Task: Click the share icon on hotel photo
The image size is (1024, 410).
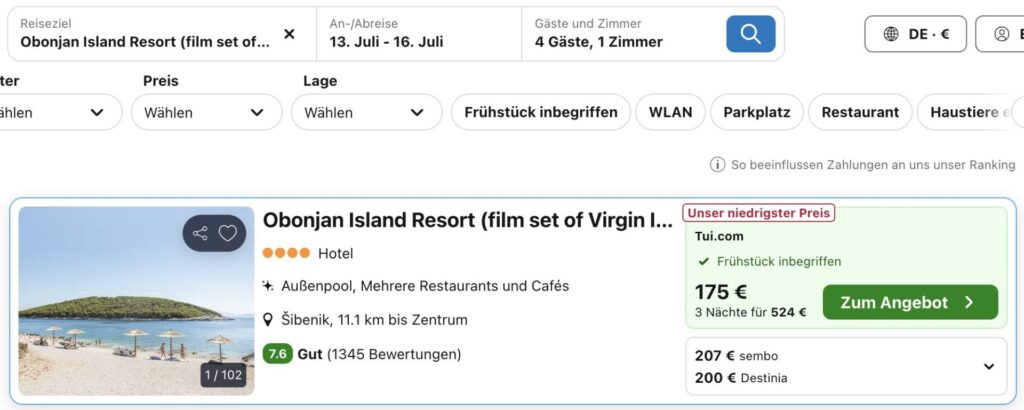Action: pos(201,233)
